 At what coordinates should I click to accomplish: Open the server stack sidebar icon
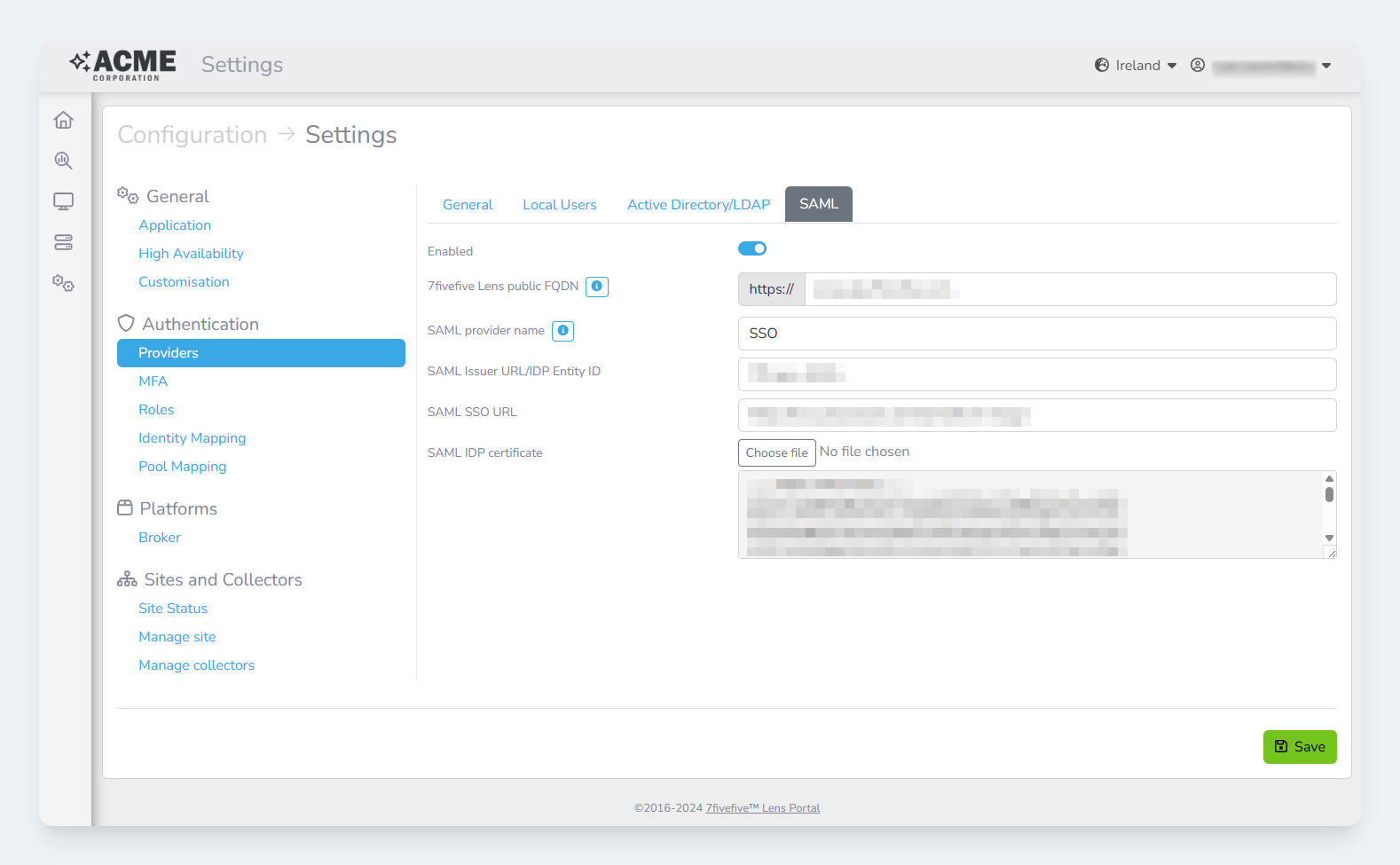point(63,242)
